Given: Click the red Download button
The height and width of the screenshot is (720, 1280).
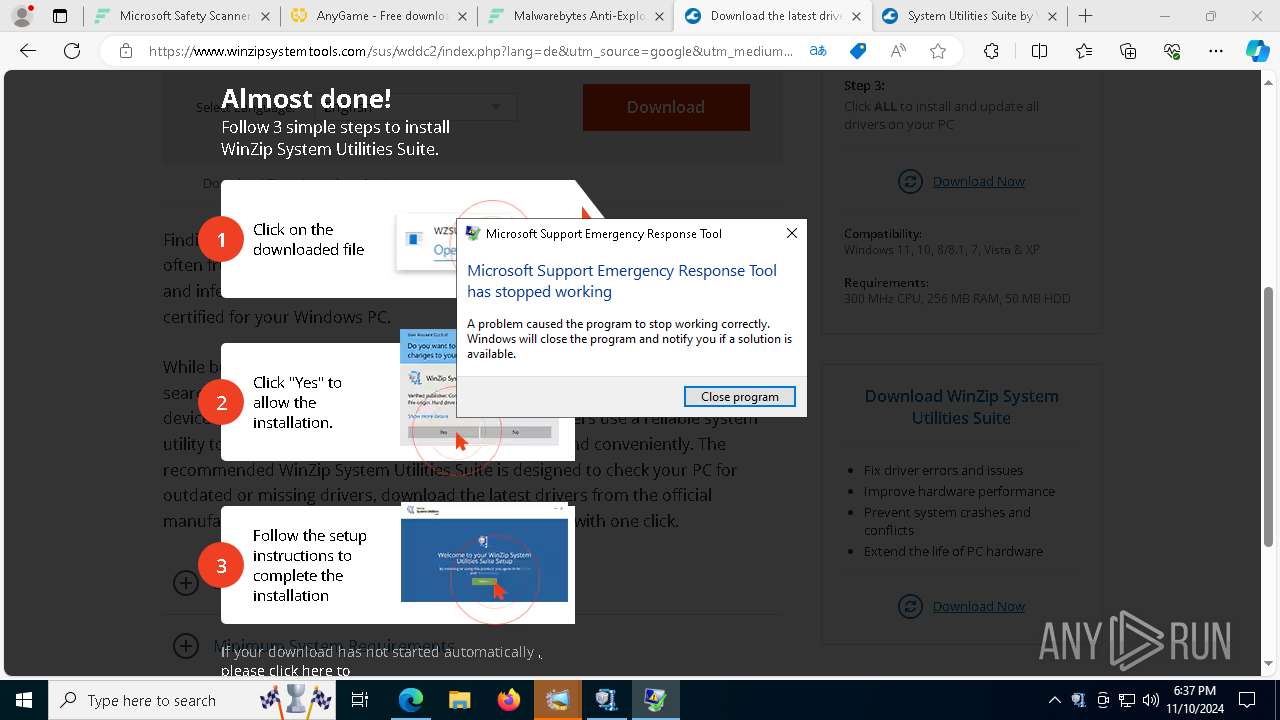Looking at the screenshot, I should pos(666,107).
